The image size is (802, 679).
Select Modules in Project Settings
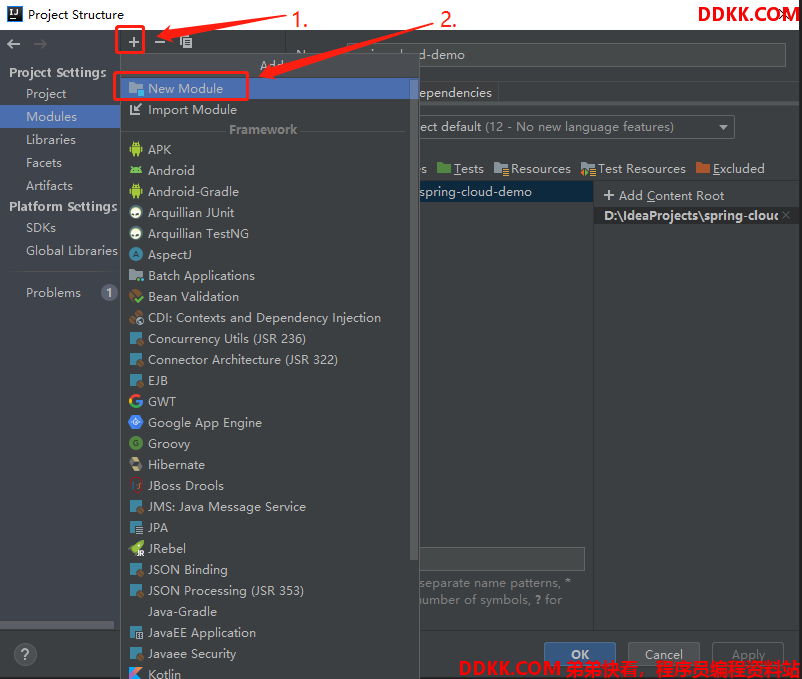coord(60,117)
